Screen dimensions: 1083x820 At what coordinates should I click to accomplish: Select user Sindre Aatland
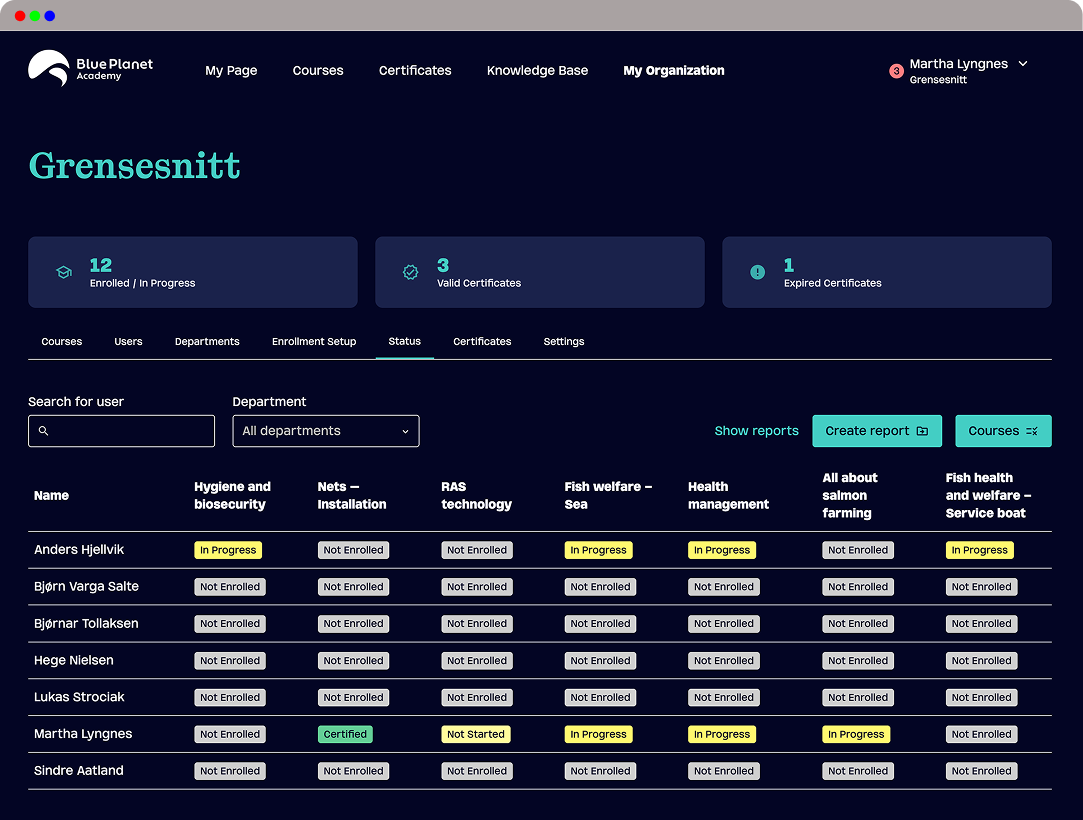(79, 771)
